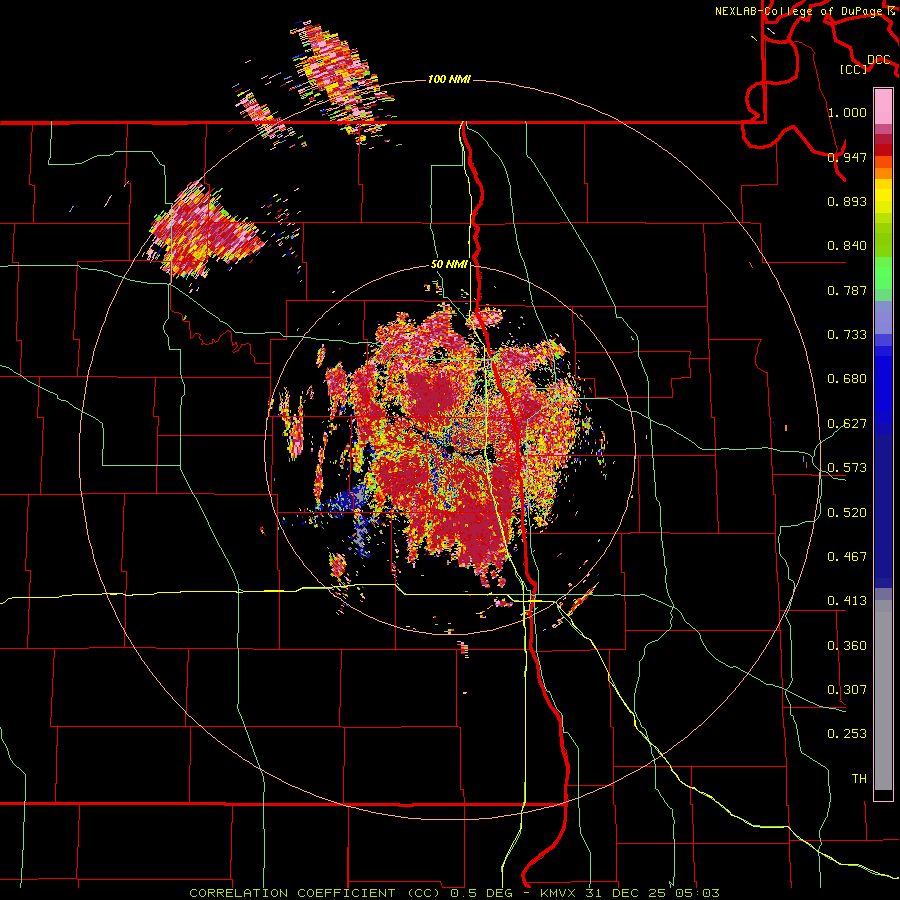Click the "100 NMI" range ring label
The image size is (900, 900).
[x=449, y=79]
